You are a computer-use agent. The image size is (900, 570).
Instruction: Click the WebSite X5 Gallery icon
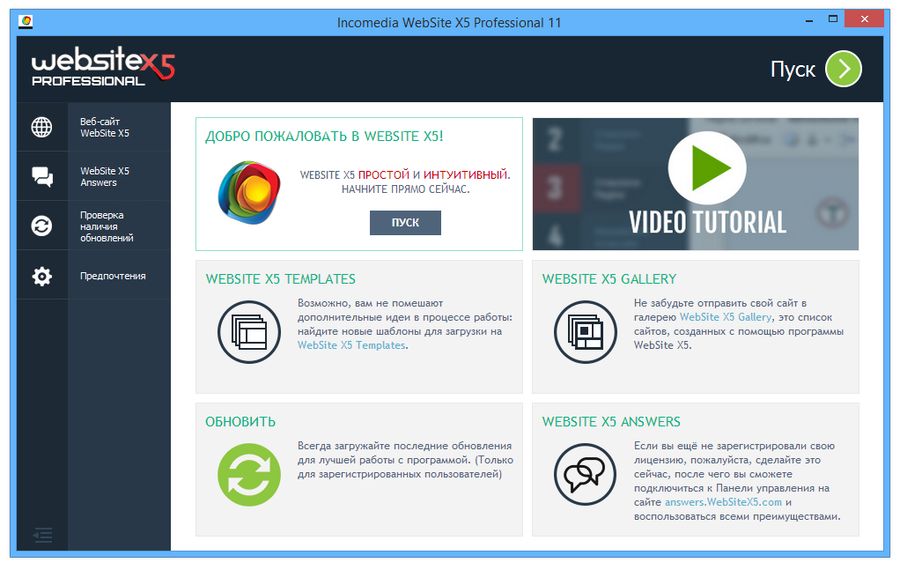pos(585,331)
